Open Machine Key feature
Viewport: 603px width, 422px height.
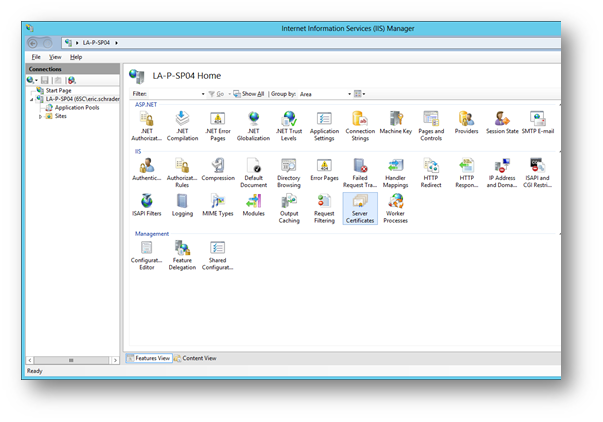point(396,122)
